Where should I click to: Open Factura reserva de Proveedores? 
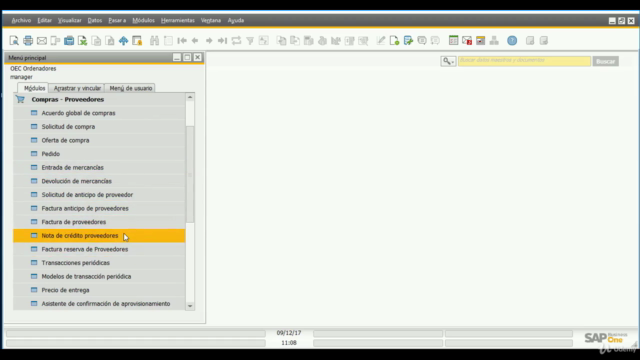point(99,249)
